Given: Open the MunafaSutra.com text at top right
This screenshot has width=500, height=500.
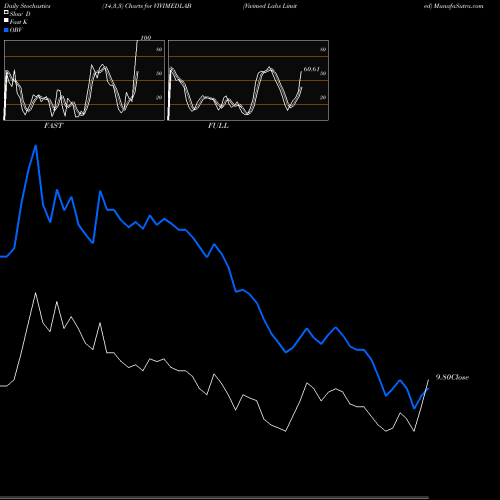Looking at the screenshot, I should click(458, 6).
